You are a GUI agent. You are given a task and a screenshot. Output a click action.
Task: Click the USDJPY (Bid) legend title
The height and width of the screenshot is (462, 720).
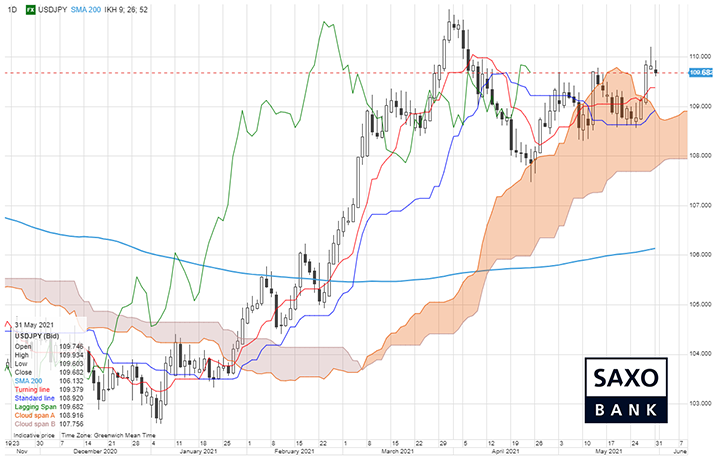(37, 336)
